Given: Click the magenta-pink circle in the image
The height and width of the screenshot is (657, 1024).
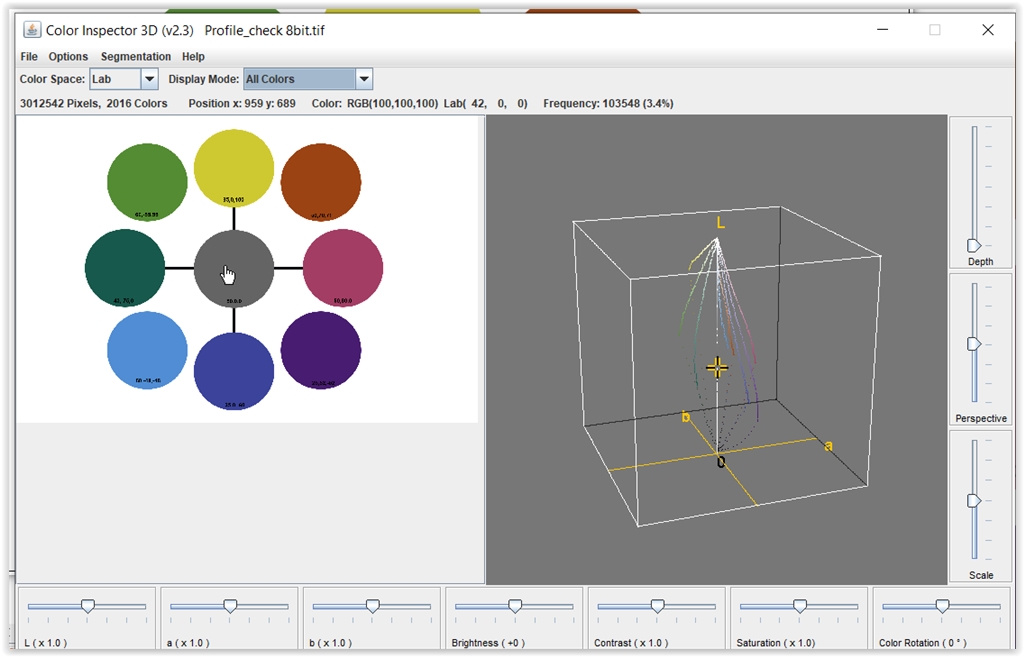Looking at the screenshot, I should (x=343, y=268).
